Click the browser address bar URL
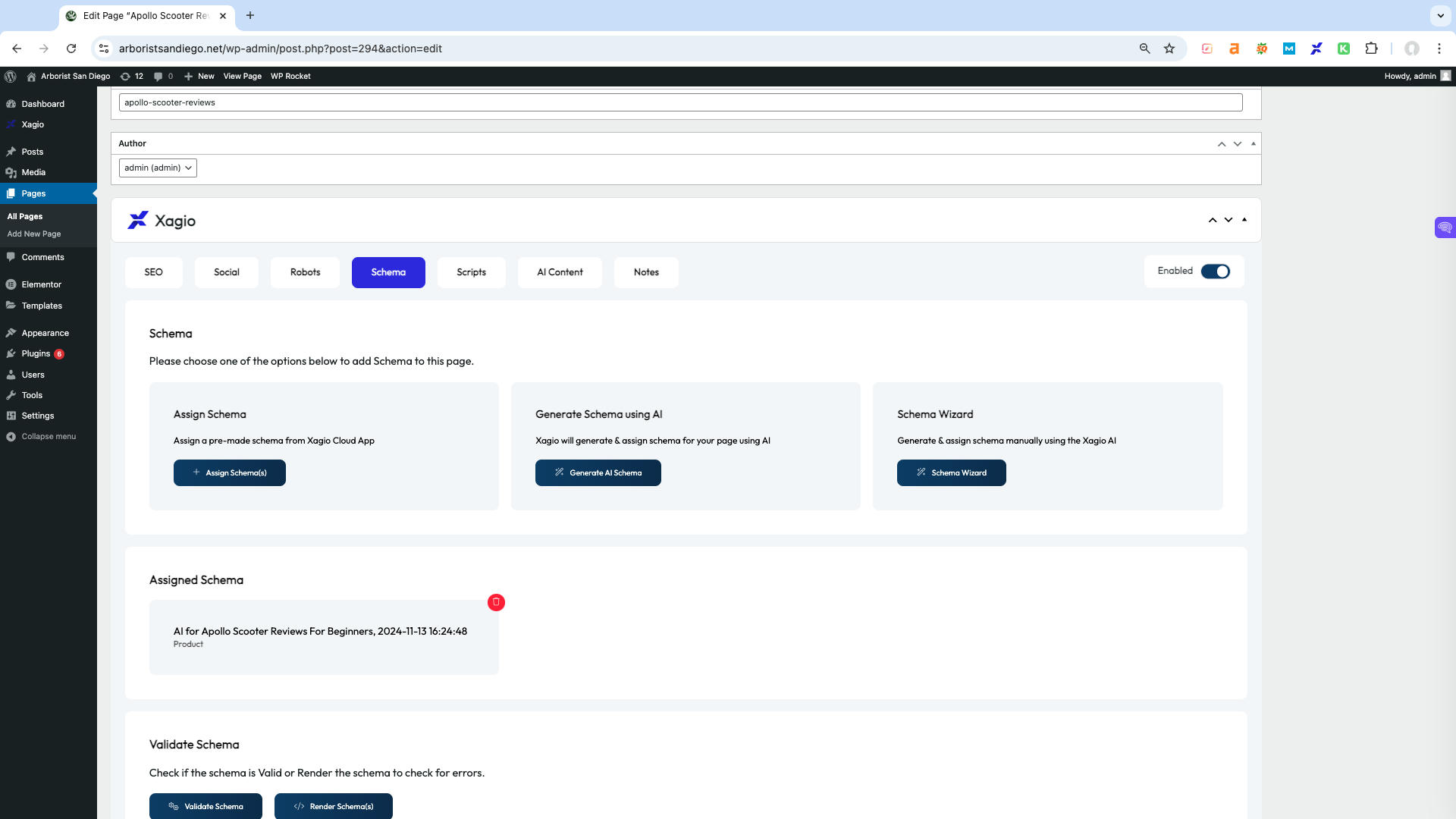Image resolution: width=1456 pixels, height=819 pixels. (x=281, y=49)
